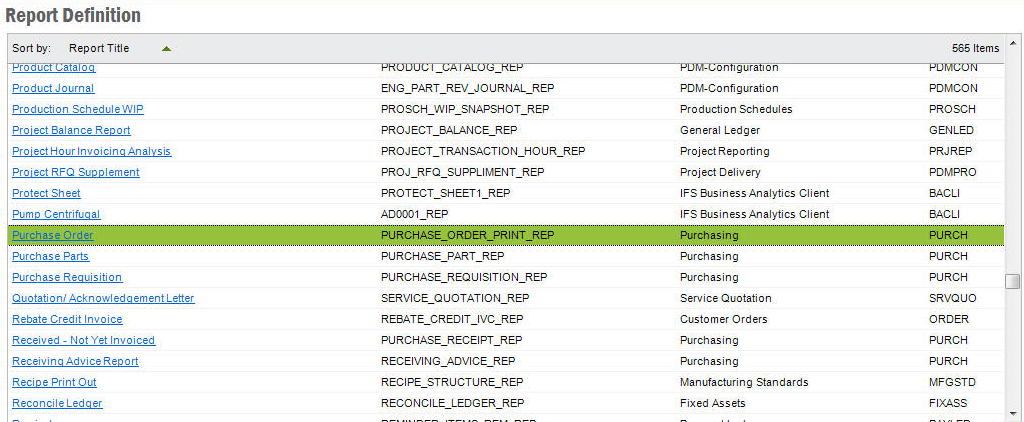The width and height of the screenshot is (1024, 422).
Task: Open the Quotation/ Acknowledgement Letter link
Action: coord(103,298)
